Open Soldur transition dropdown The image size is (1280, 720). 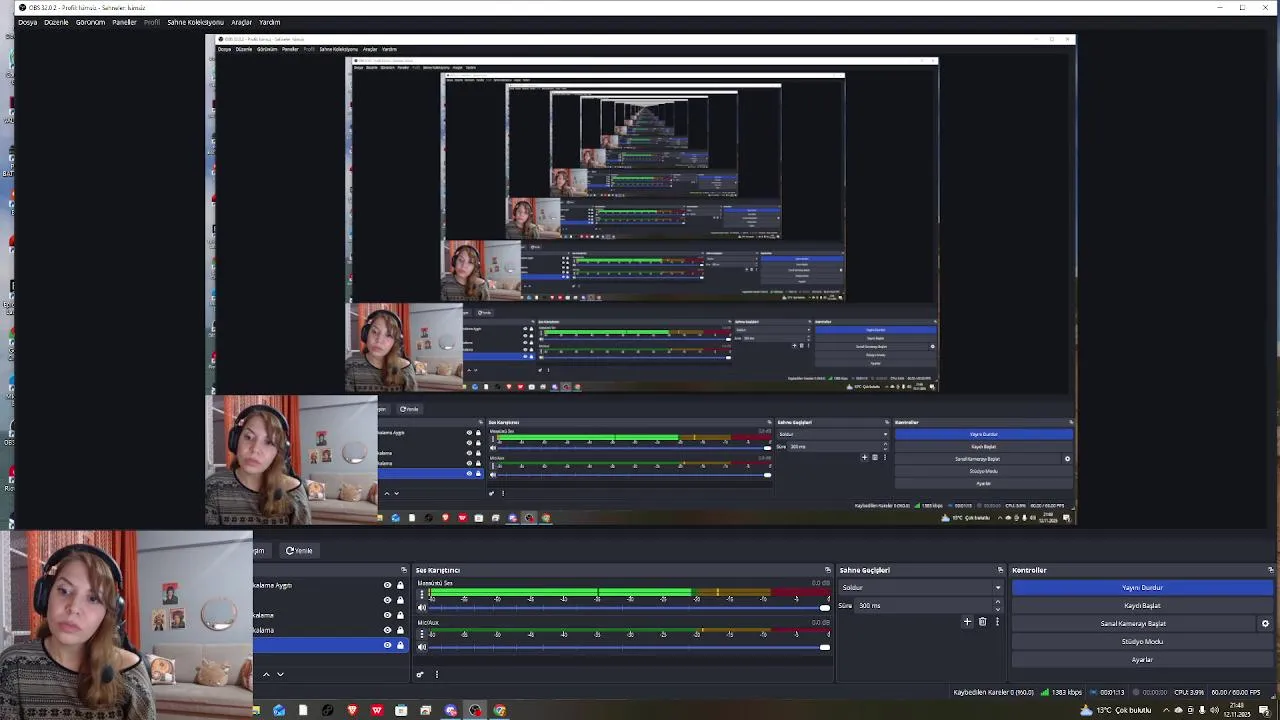921,587
